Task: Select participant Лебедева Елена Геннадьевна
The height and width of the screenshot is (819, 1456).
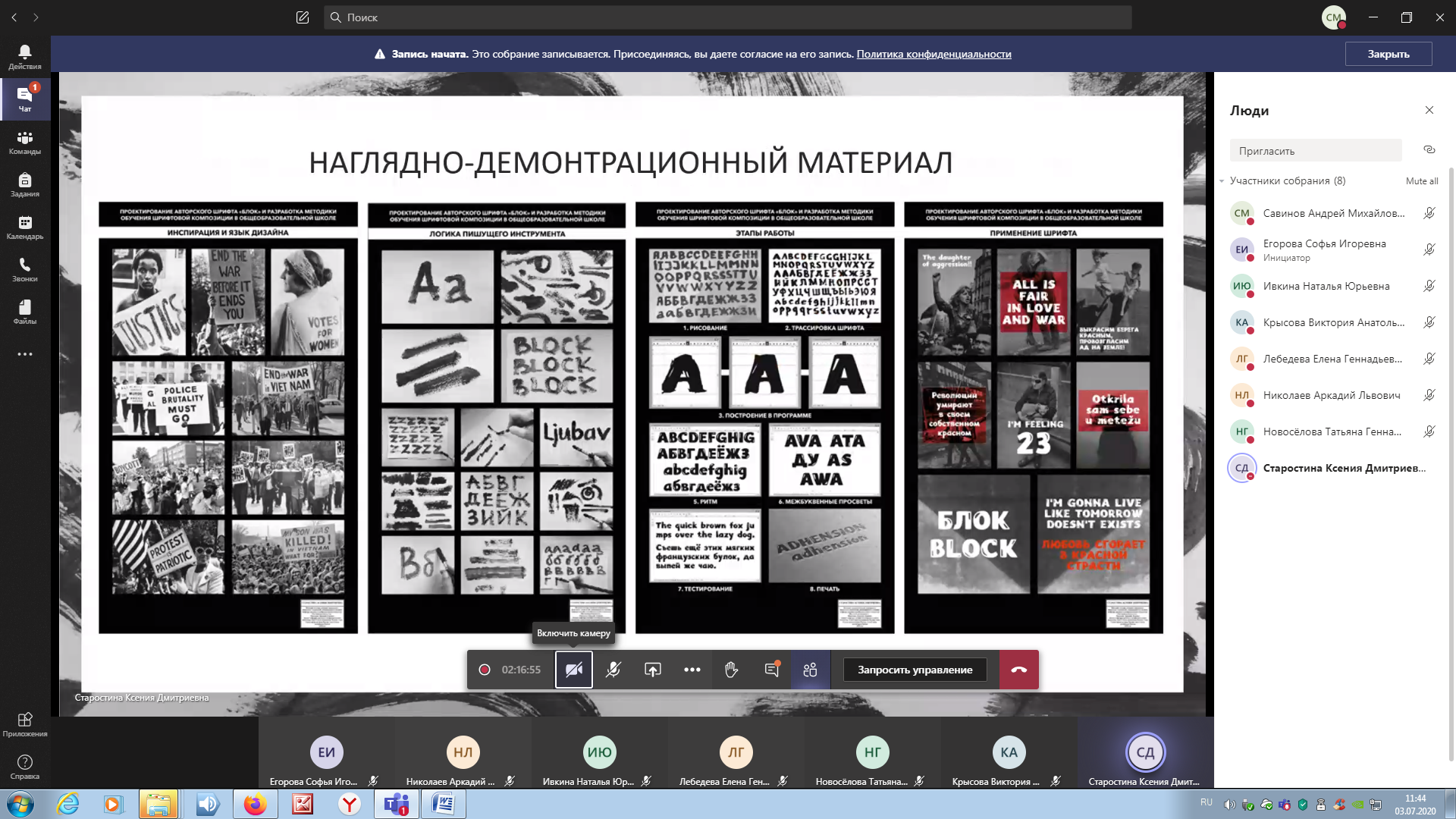Action: (x=1332, y=359)
